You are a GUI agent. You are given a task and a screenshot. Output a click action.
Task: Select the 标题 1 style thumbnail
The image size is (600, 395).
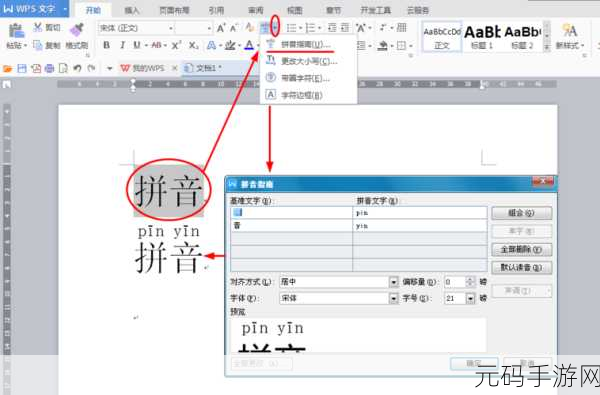482,37
